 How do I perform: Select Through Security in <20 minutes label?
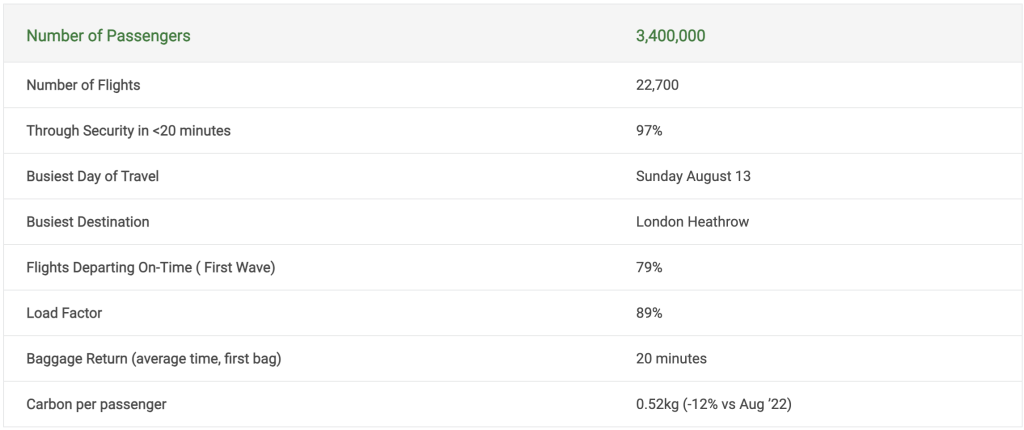point(129,131)
